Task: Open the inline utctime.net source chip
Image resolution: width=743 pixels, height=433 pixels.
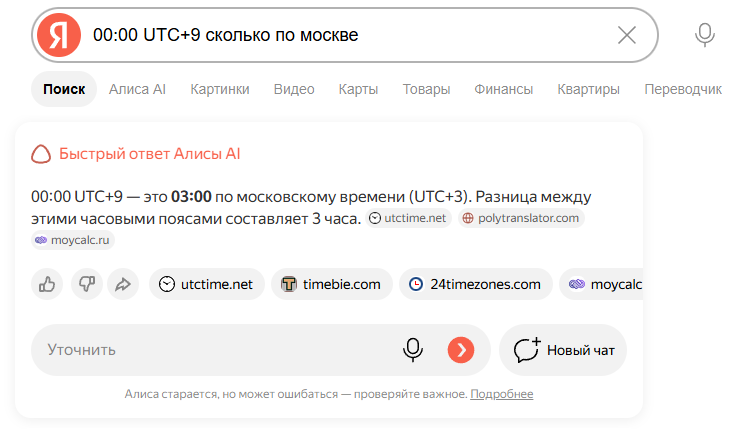Action: pos(408,218)
